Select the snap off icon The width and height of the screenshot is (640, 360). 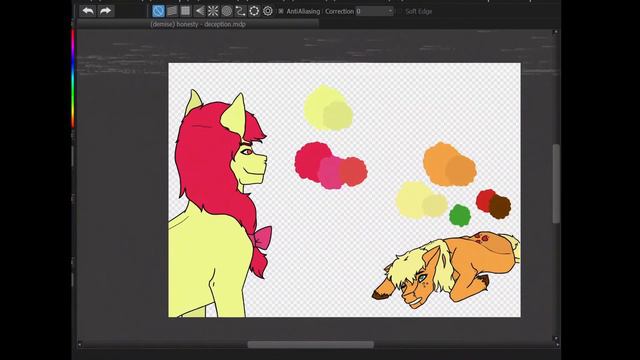coord(158,11)
